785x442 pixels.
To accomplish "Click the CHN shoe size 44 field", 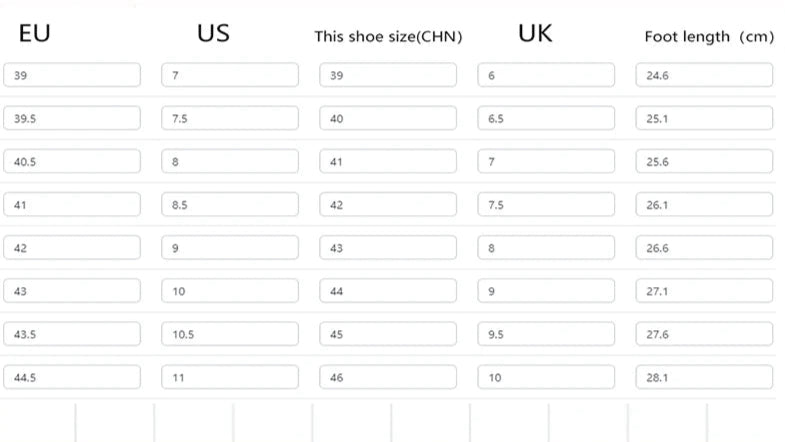I will pyautogui.click(x=388, y=291).
